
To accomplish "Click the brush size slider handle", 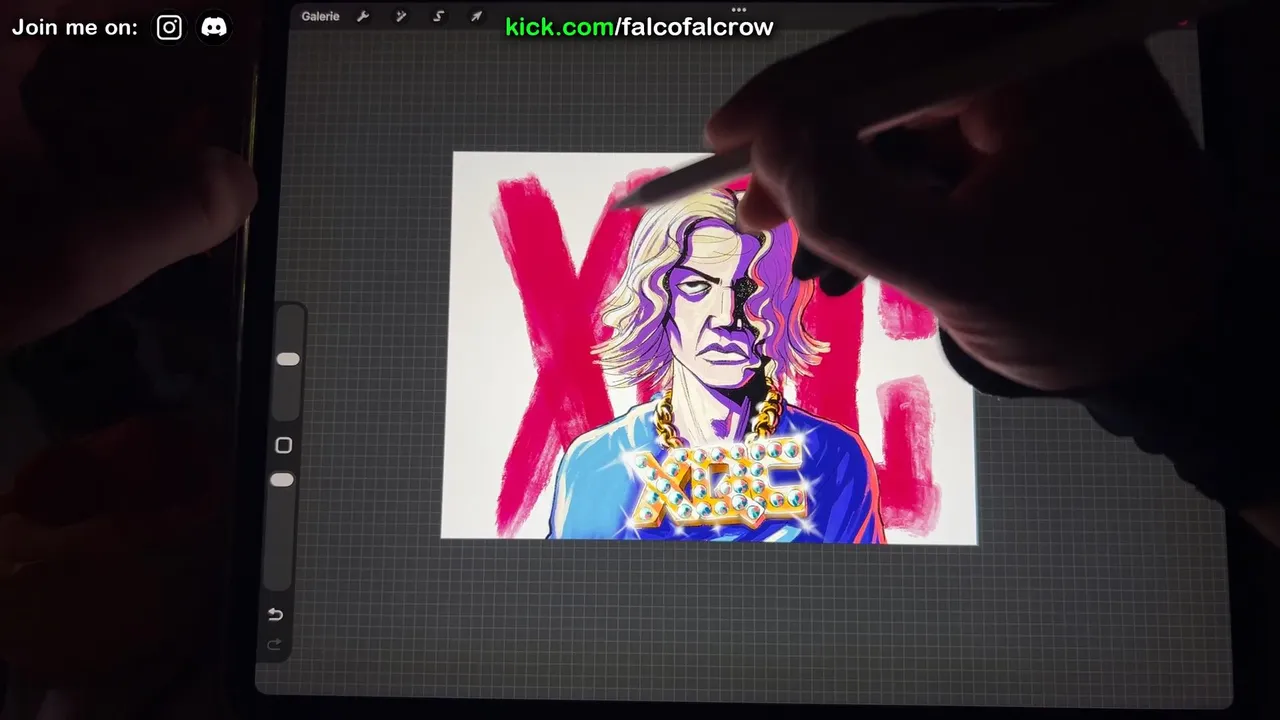I will 288,359.
